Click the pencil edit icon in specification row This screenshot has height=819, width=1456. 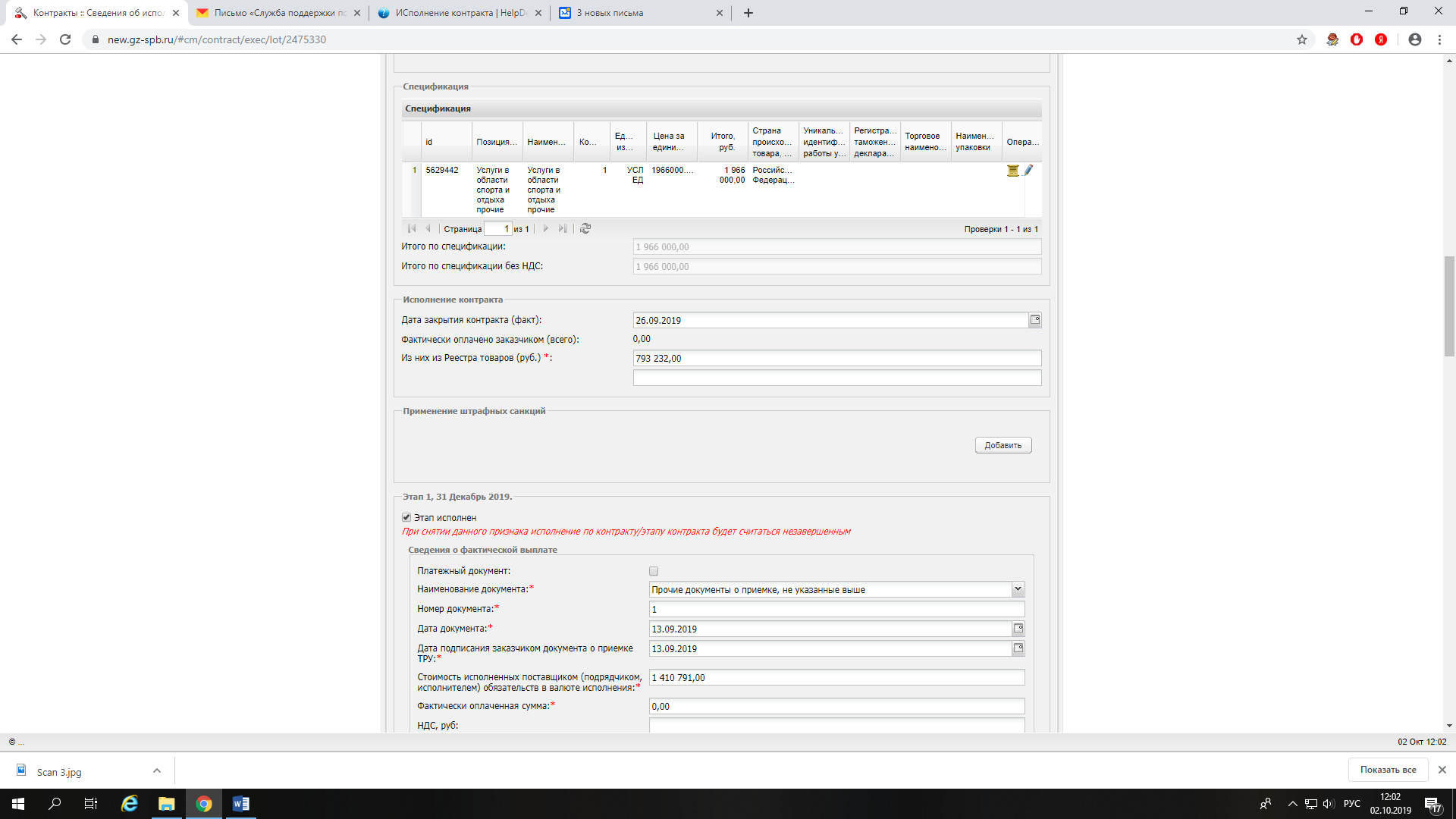(x=1028, y=171)
